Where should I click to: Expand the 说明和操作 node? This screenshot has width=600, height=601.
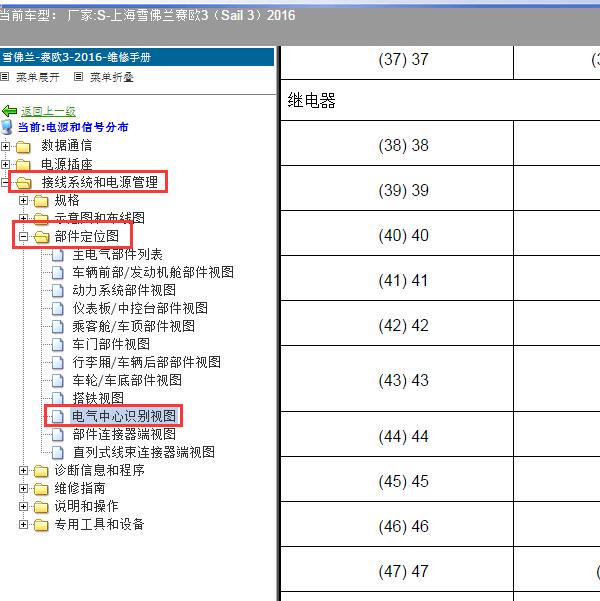click(x=23, y=506)
